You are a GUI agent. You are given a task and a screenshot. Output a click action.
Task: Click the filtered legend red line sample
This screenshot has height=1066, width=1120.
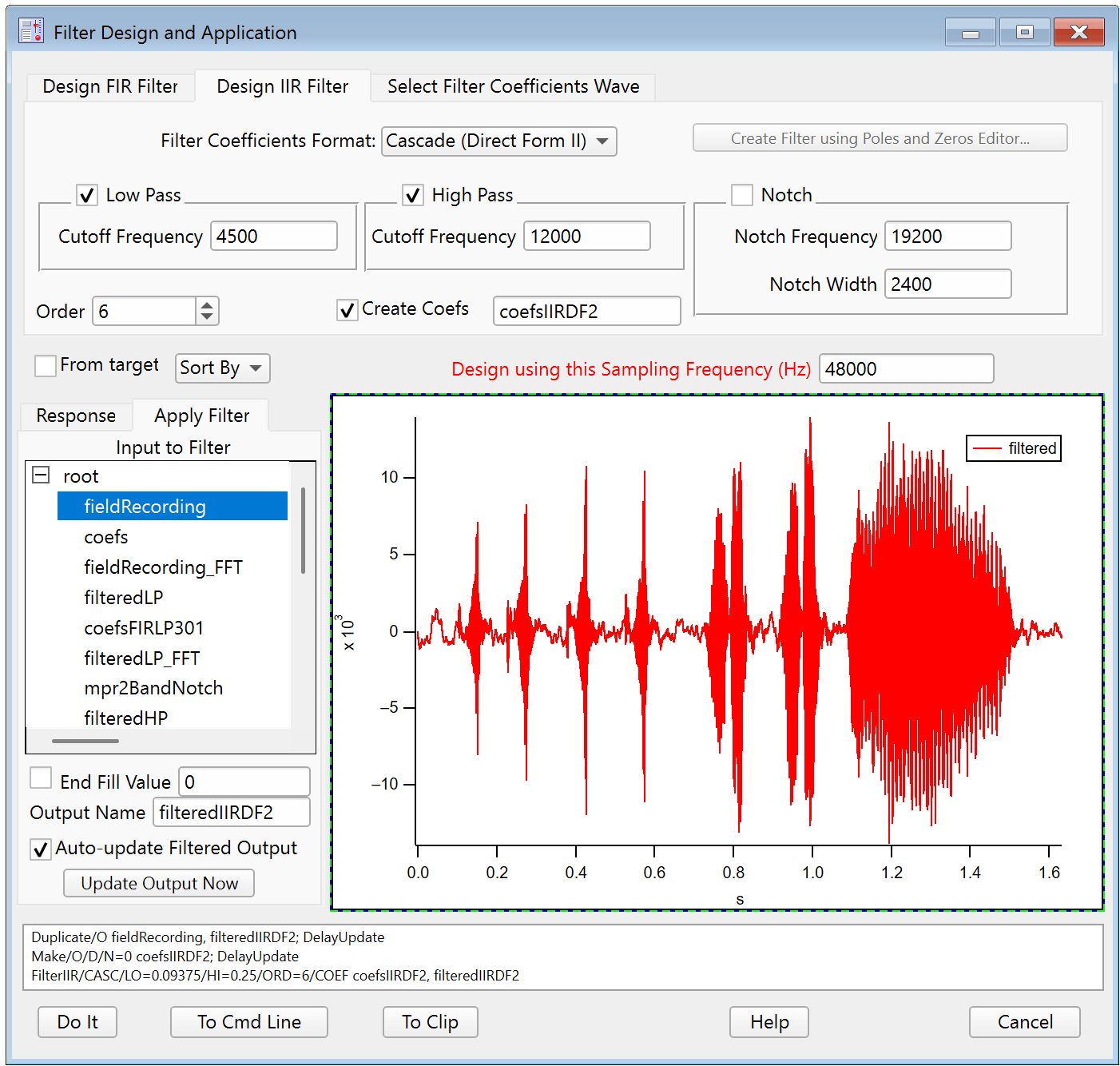987,448
